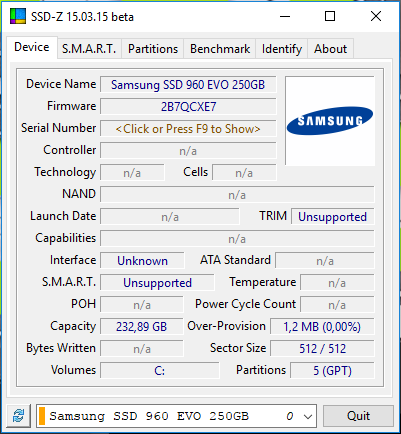Click the Sector Size 512 / 512 value

coord(322,349)
